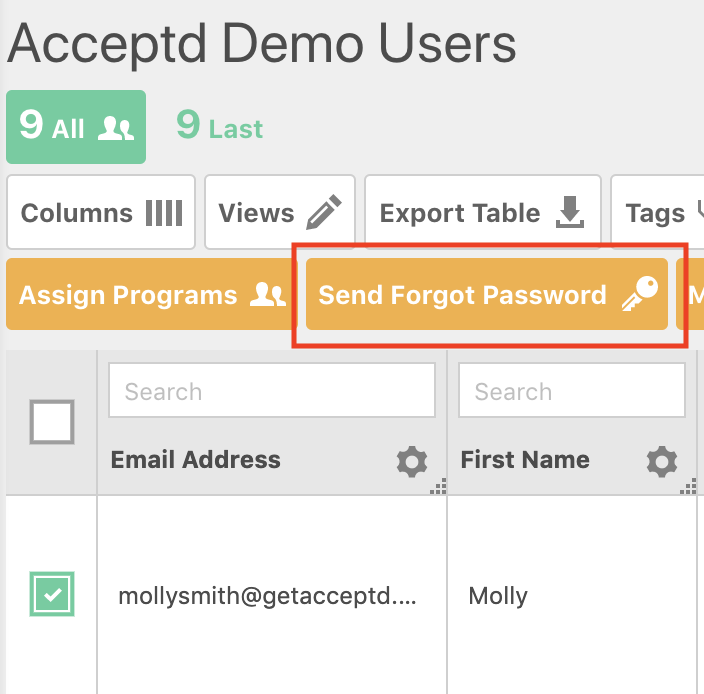This screenshot has width=704, height=694.
Task: Select the 9 All users filter
Action: pos(76,127)
